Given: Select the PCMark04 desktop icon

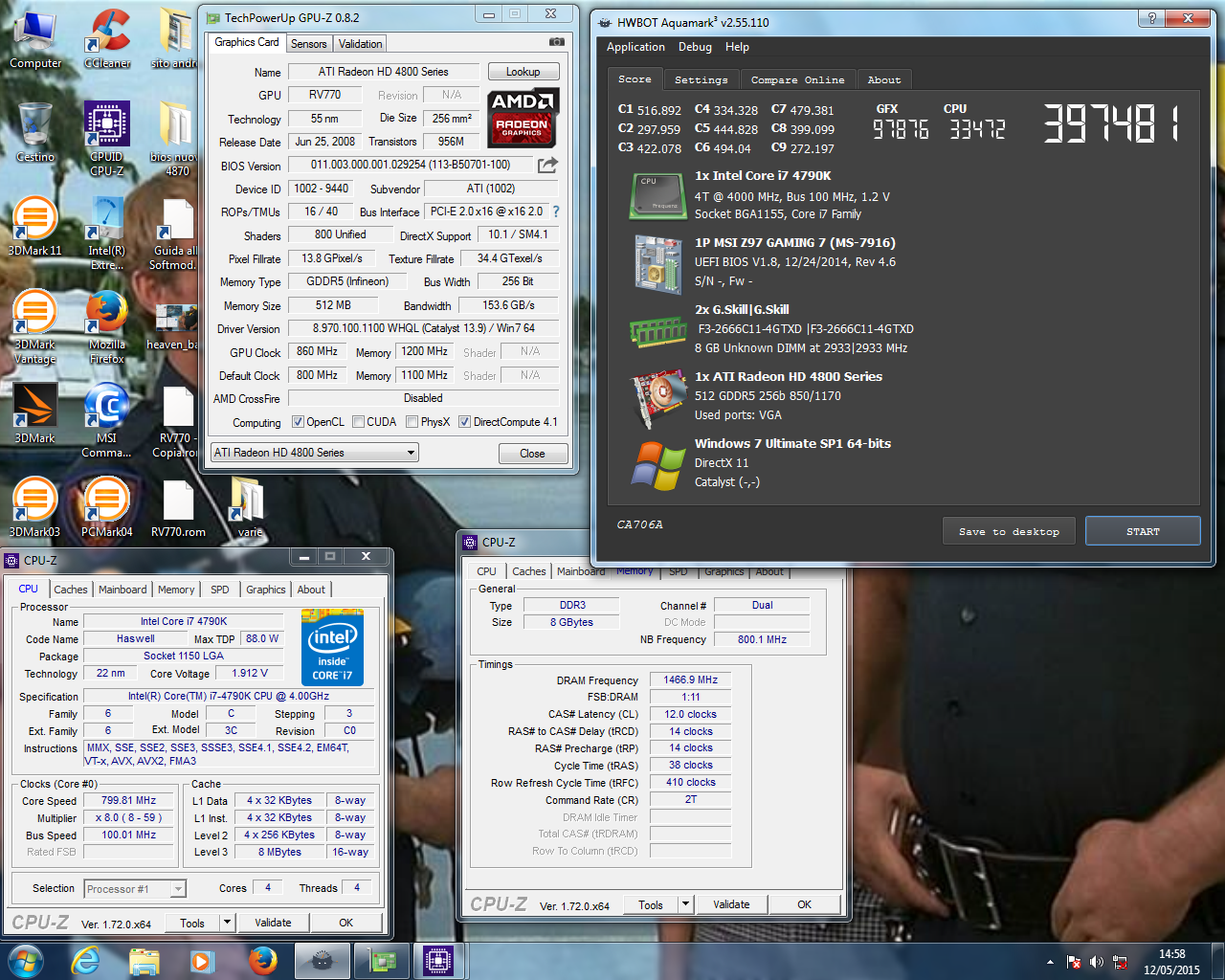Looking at the screenshot, I should point(106,507).
